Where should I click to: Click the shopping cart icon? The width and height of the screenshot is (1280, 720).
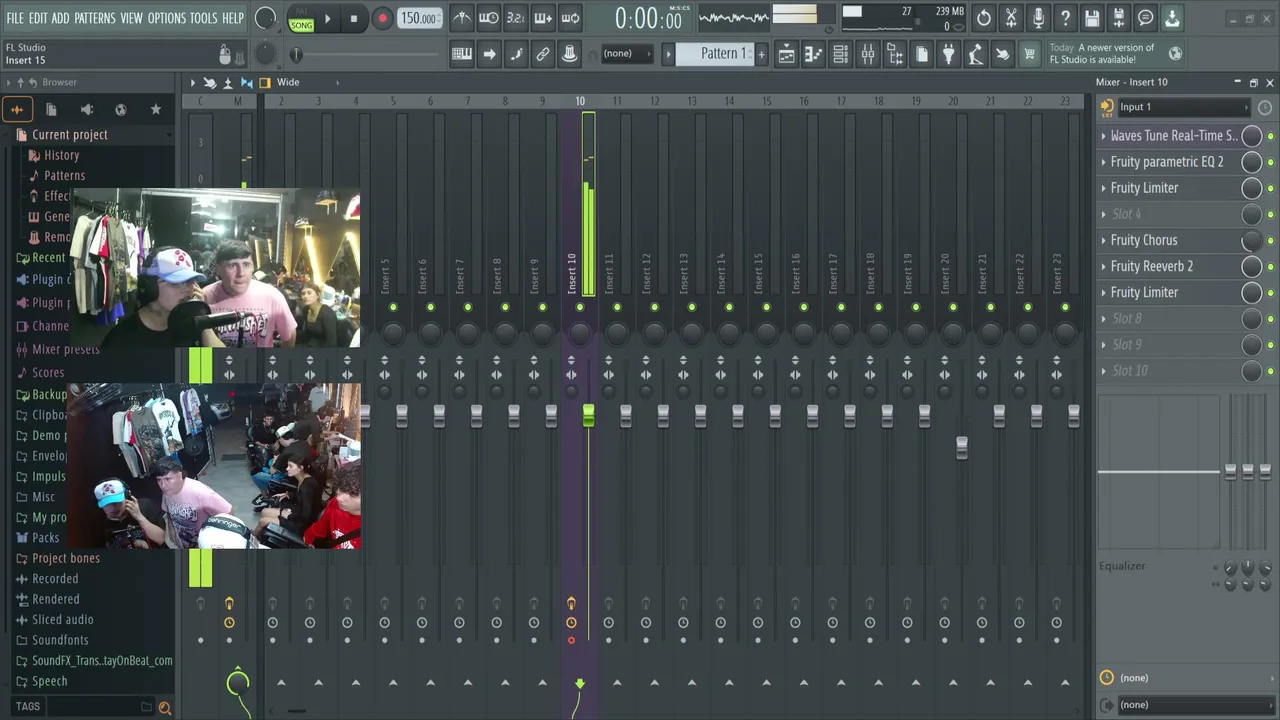tap(1029, 54)
